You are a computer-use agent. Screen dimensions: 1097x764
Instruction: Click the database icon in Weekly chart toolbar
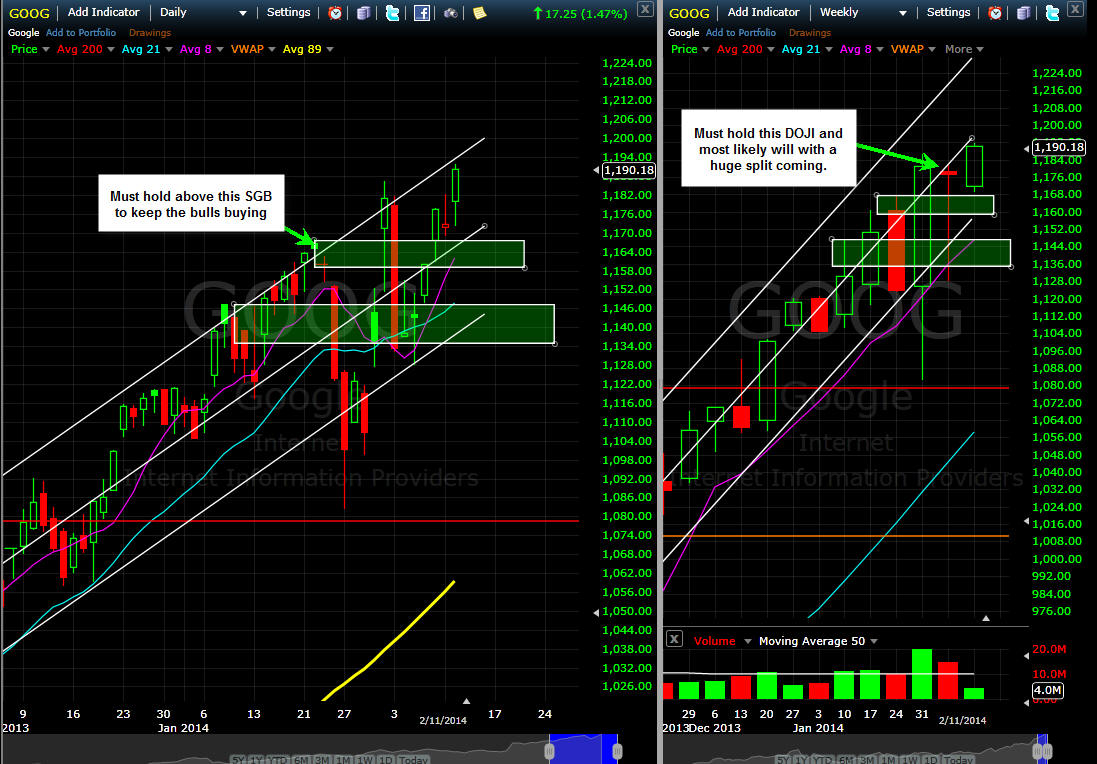click(x=1024, y=13)
